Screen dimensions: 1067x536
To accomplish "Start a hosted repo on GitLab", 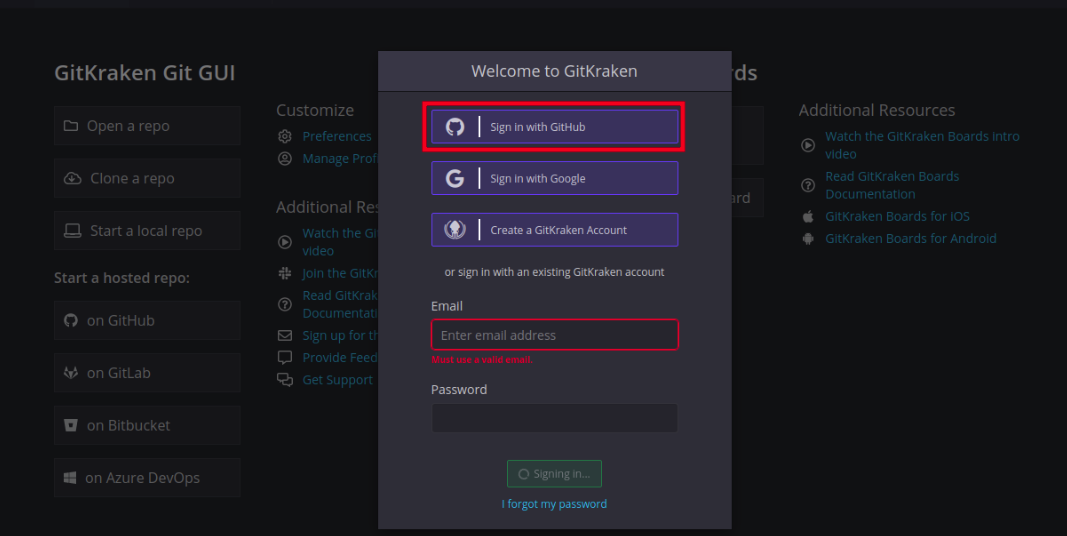I will coord(147,373).
